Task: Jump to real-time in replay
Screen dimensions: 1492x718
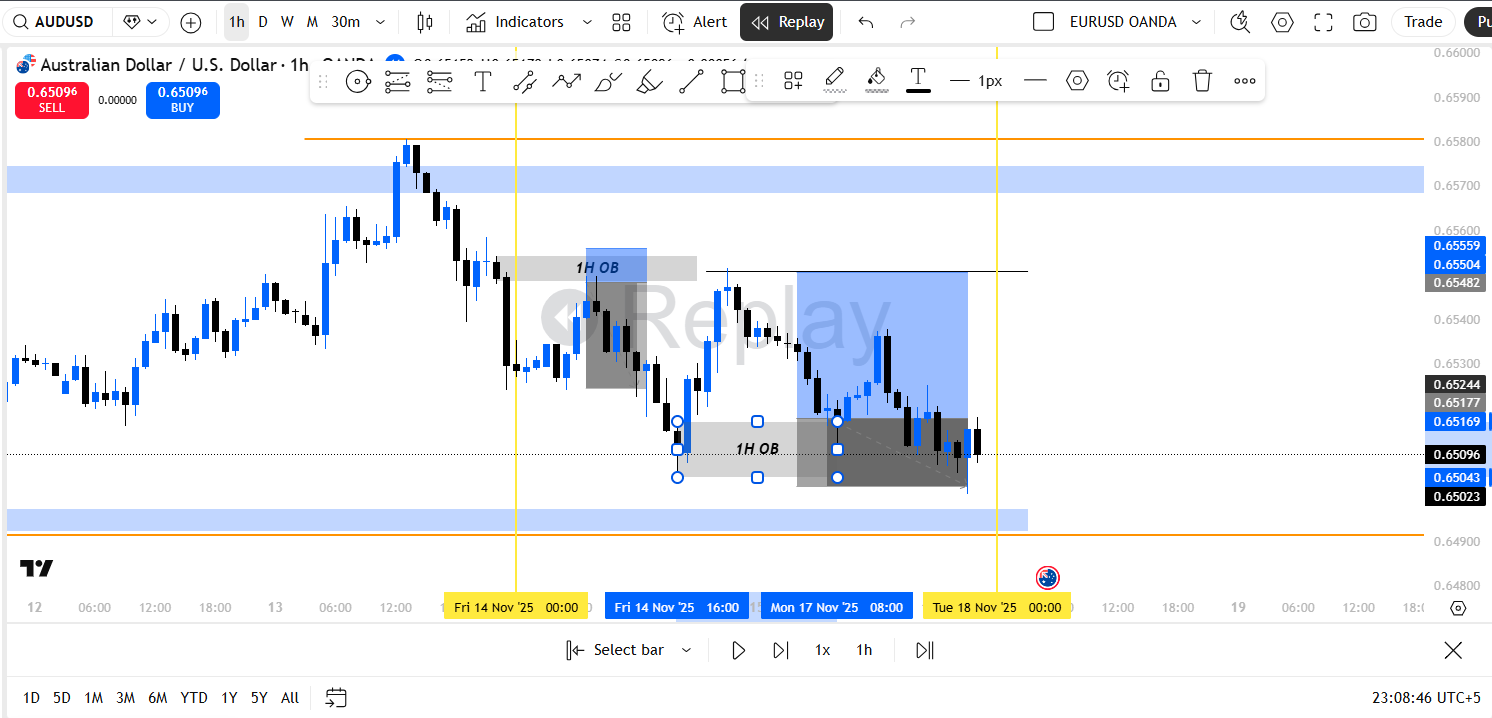Action: coord(925,650)
